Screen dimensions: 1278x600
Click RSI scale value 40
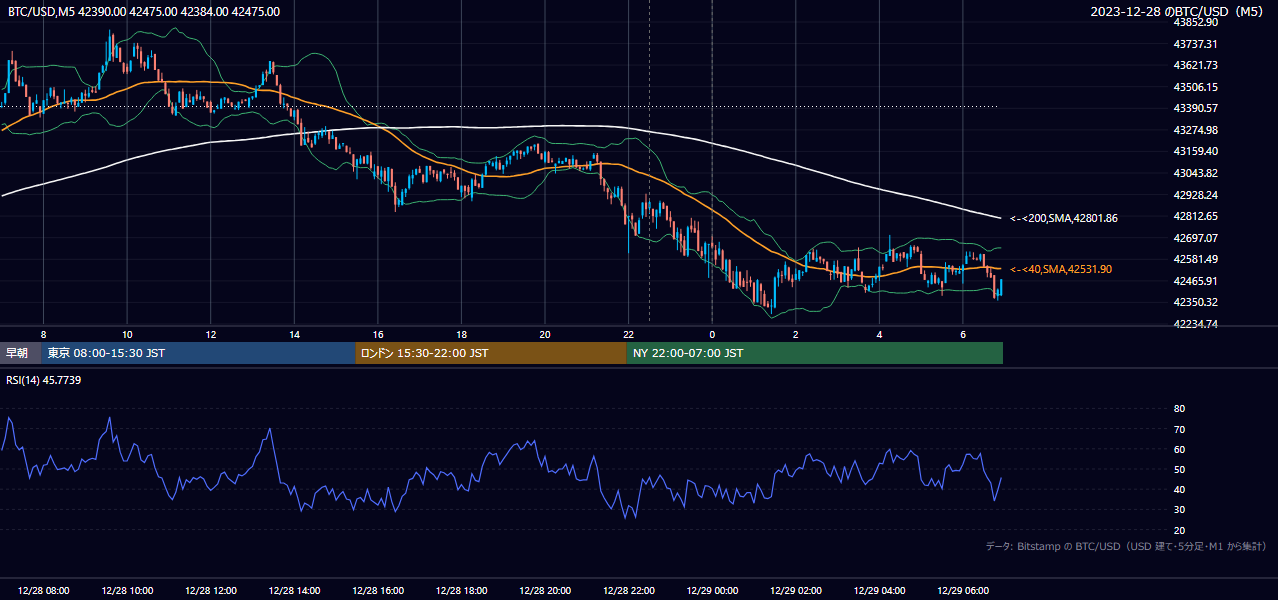point(1179,489)
